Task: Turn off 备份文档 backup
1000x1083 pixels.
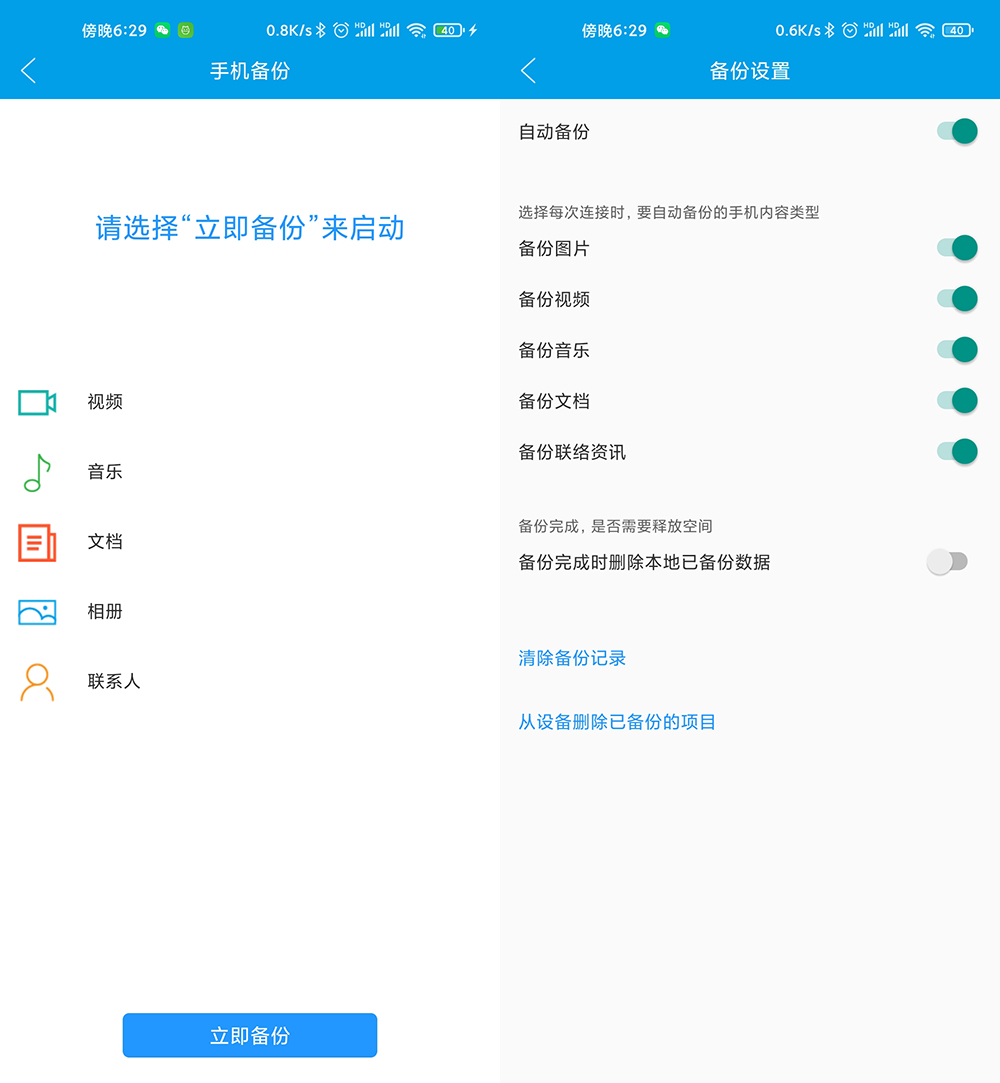Action: 958,400
